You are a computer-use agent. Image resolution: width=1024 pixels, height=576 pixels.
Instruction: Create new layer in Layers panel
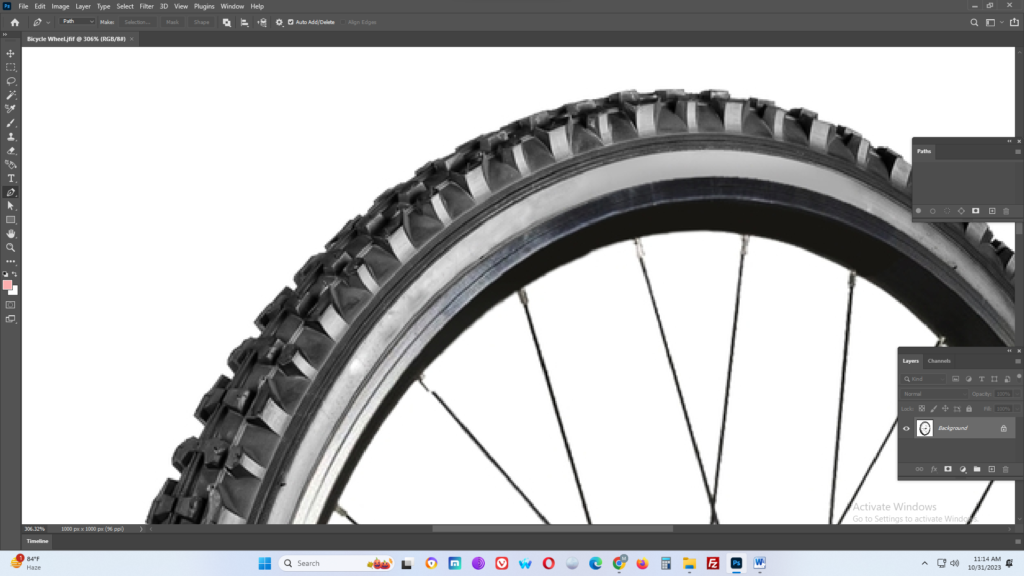pyautogui.click(x=991, y=469)
